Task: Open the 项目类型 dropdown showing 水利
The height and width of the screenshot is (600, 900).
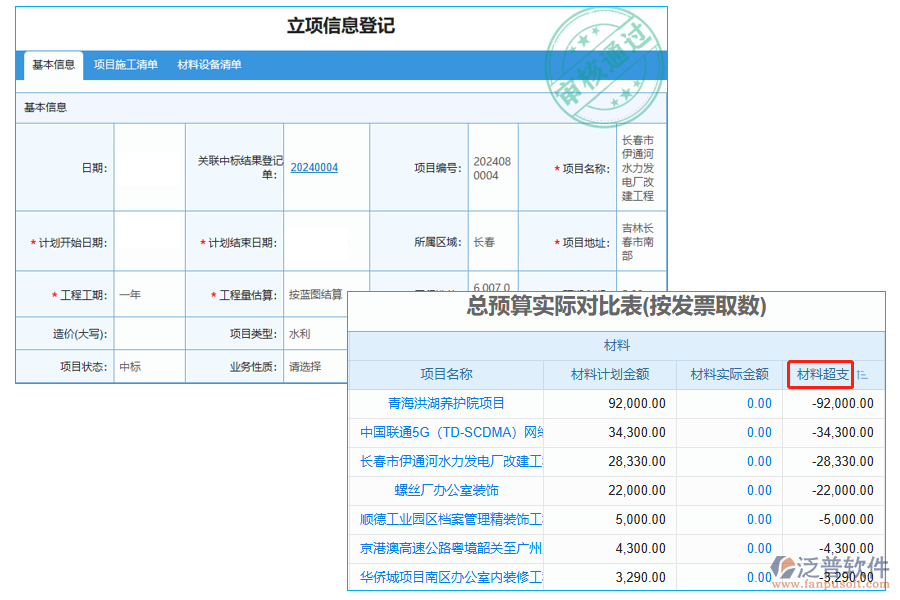Action: [x=315, y=335]
